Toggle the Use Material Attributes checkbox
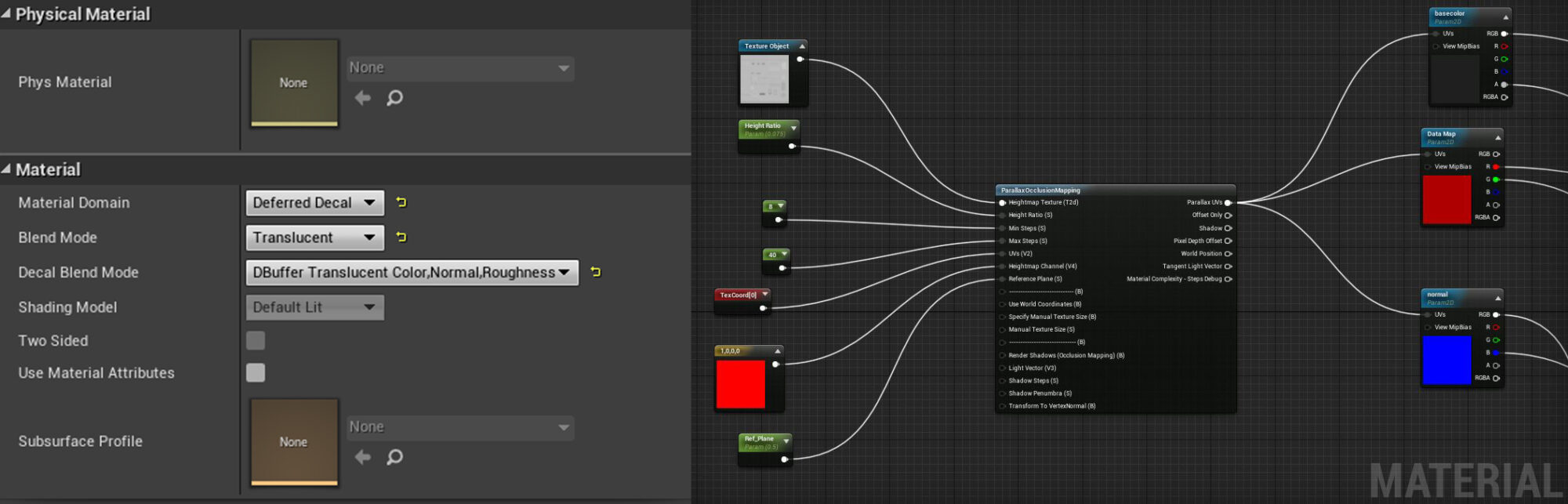This screenshot has width=1568, height=504. click(x=256, y=372)
